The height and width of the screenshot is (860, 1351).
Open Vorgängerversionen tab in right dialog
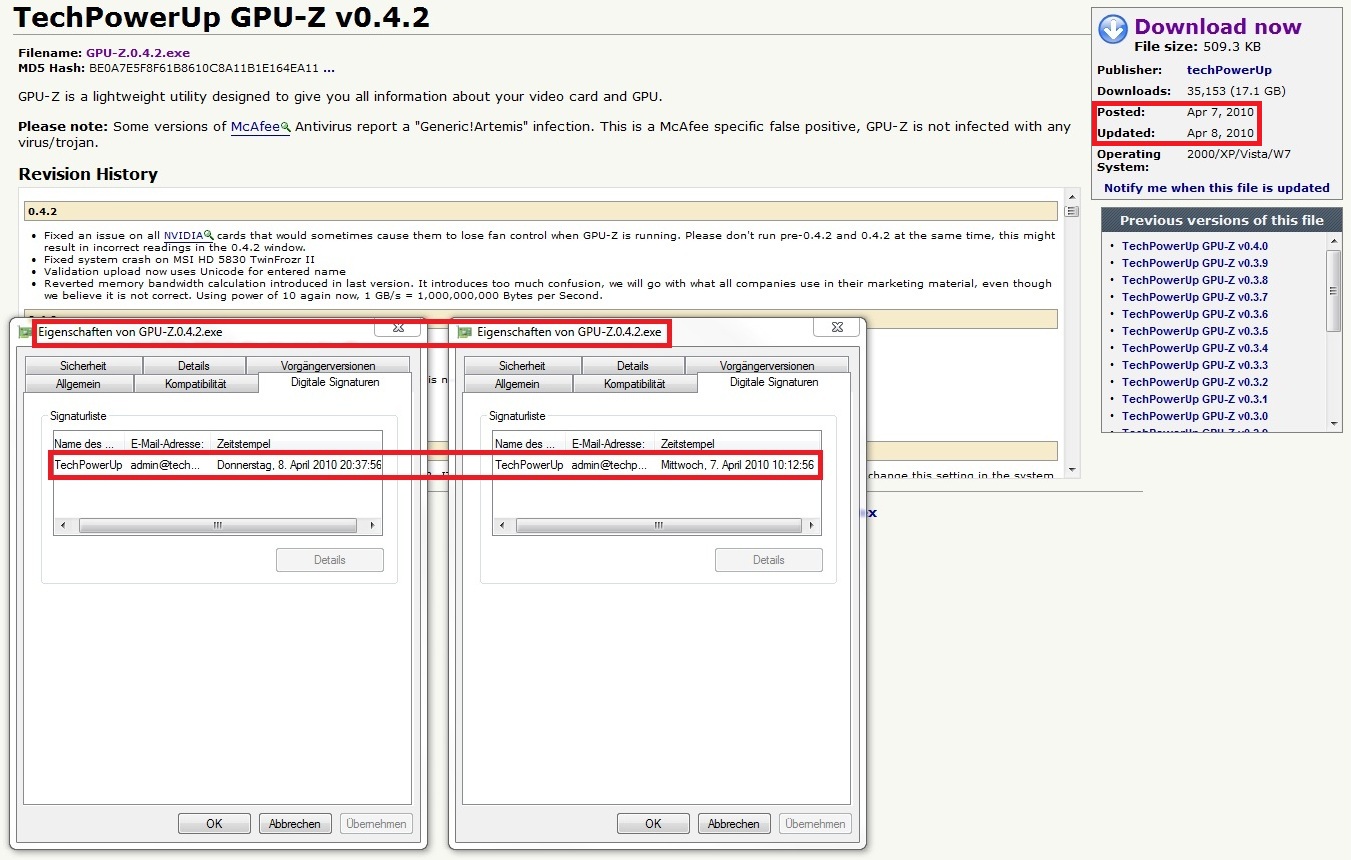click(x=767, y=366)
